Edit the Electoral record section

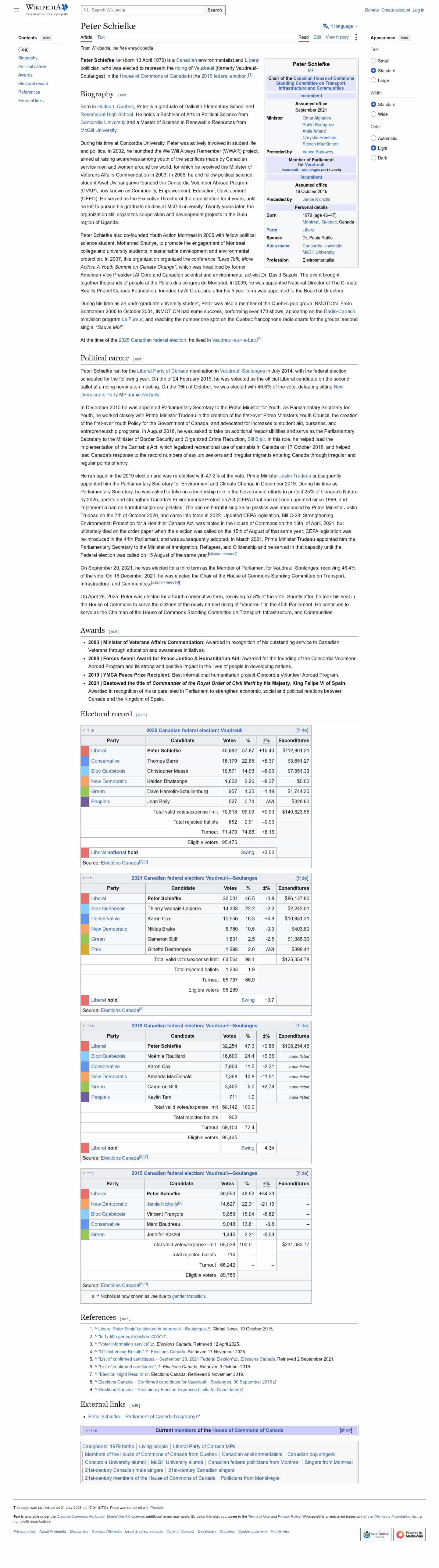(141, 714)
